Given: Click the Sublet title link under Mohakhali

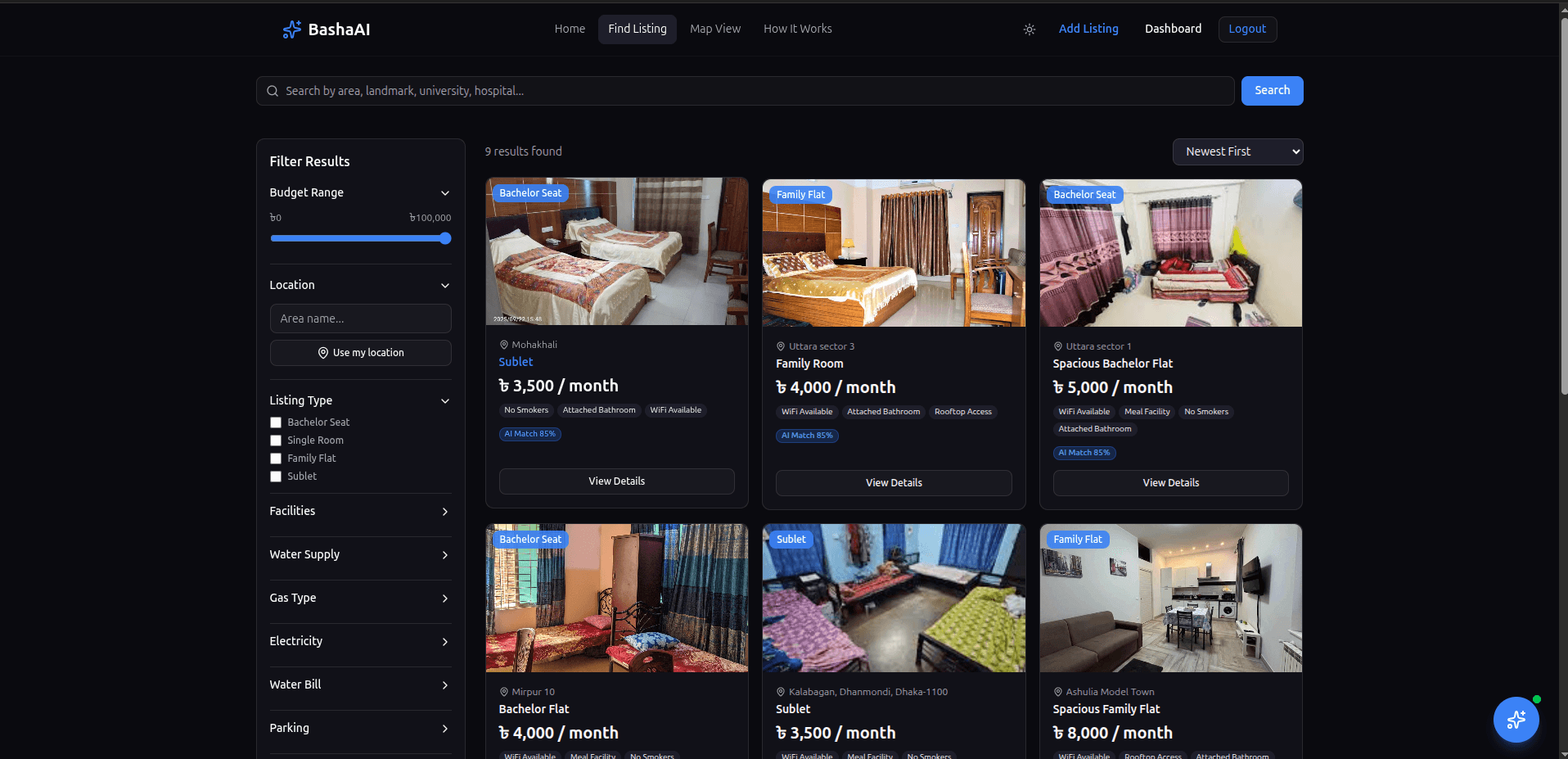Looking at the screenshot, I should [516, 362].
